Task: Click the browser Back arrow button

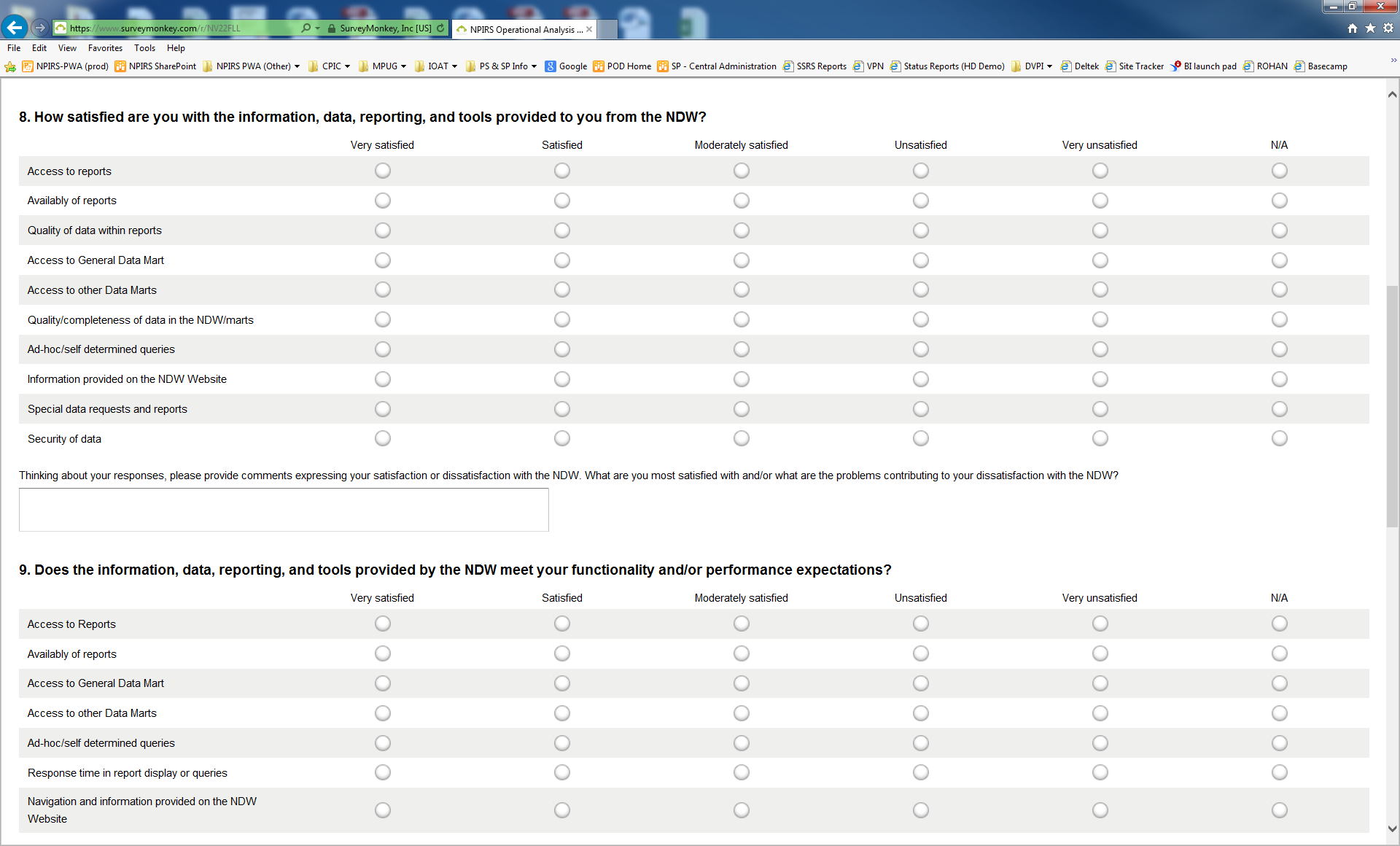Action: 15,28
